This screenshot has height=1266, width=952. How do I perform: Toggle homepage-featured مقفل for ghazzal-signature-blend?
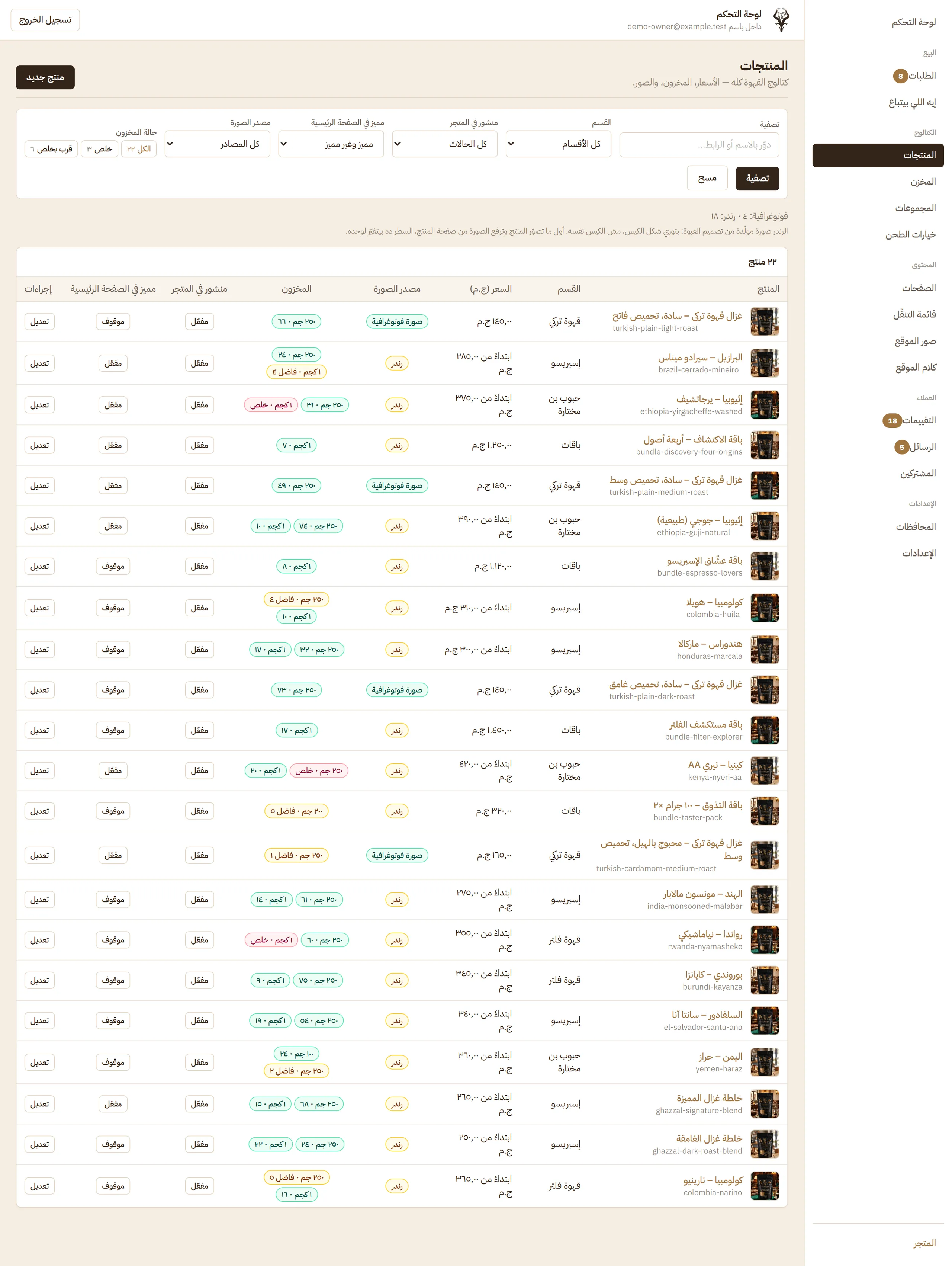coord(113,1104)
